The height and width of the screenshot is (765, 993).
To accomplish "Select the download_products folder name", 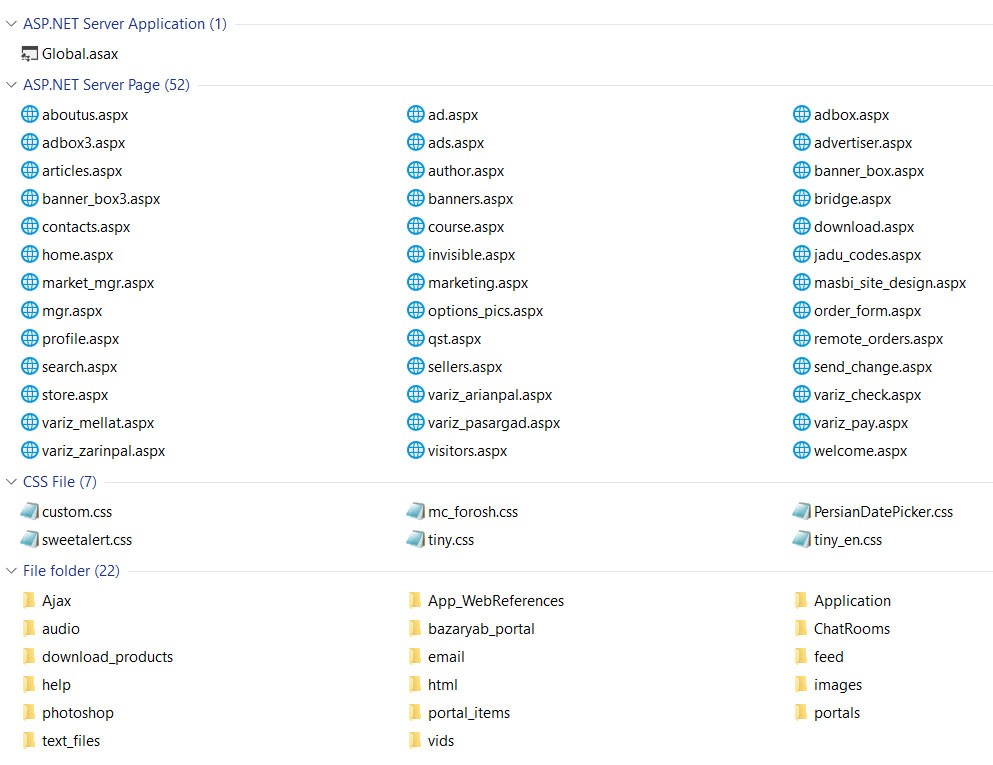I will pos(107,657).
